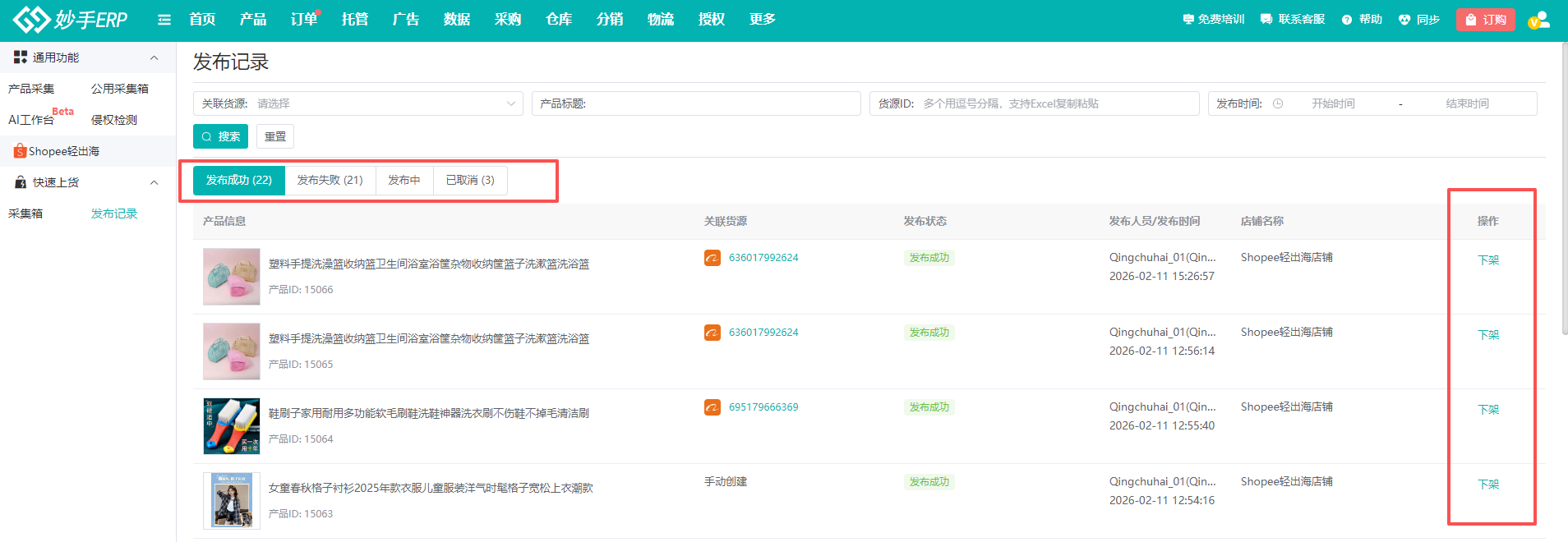Viewport: 1568px width, 542px height.
Task: Click 1688 source icon for 695179666369
Action: (x=713, y=407)
